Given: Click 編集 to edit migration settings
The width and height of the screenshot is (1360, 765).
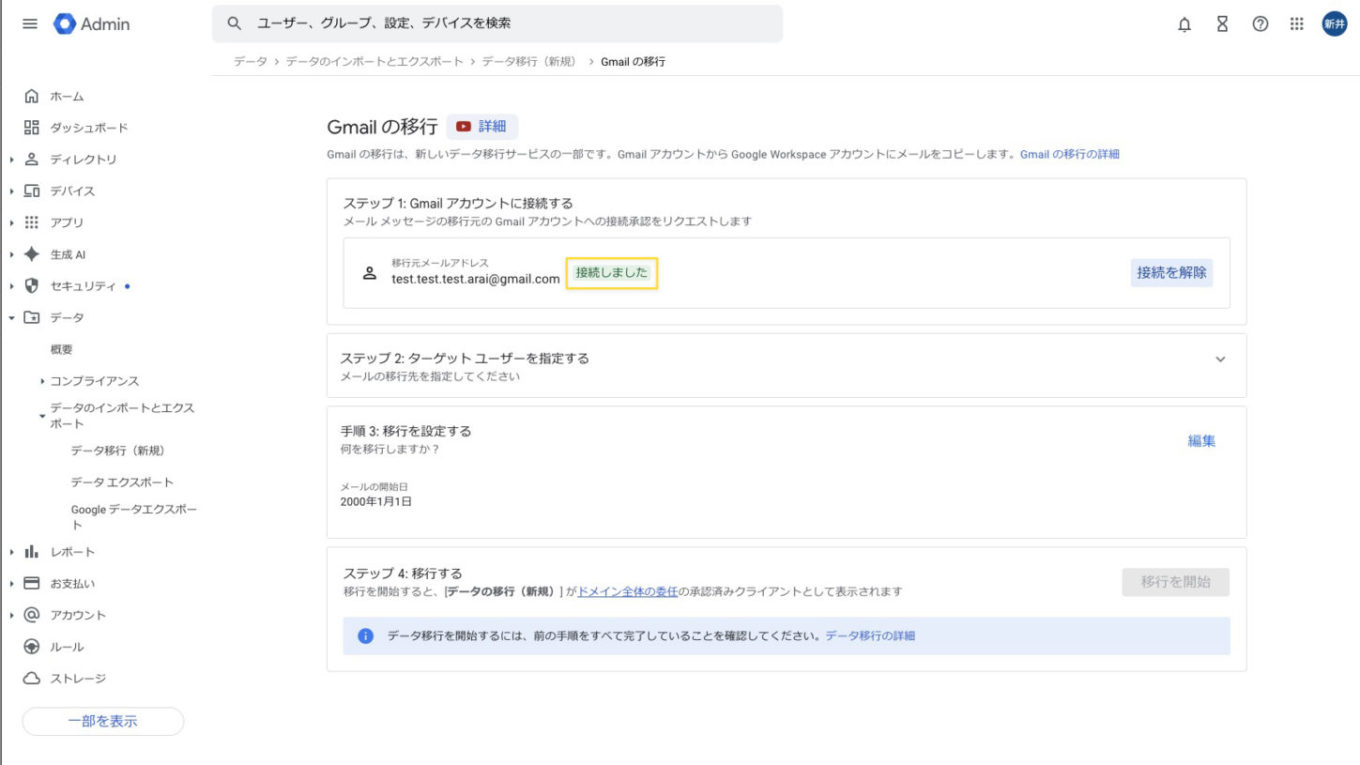Looking at the screenshot, I should (x=1201, y=441).
